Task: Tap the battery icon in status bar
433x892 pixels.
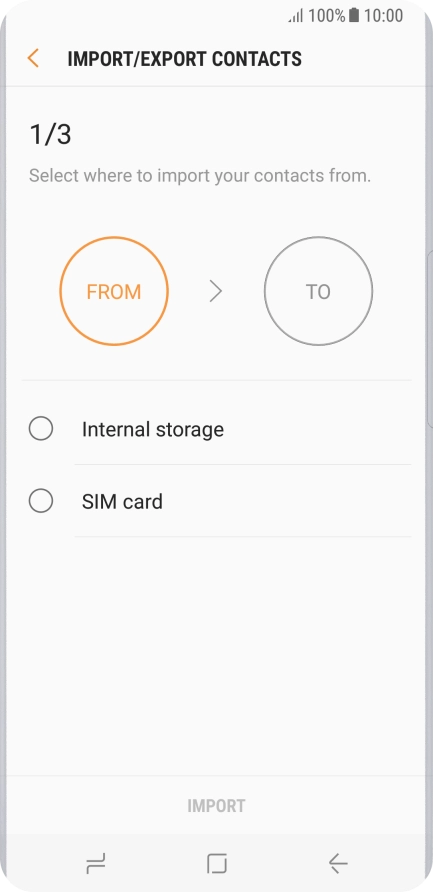Action: (x=354, y=15)
